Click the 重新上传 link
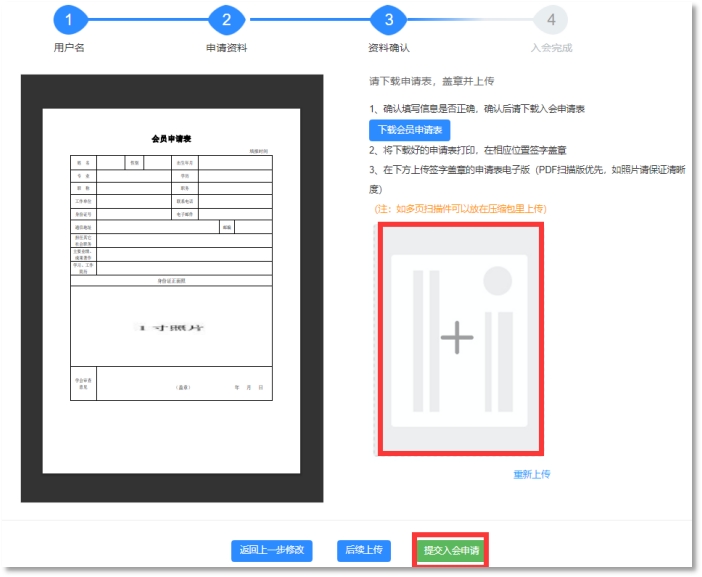Screen dimensions: 702x577 coord(531,474)
